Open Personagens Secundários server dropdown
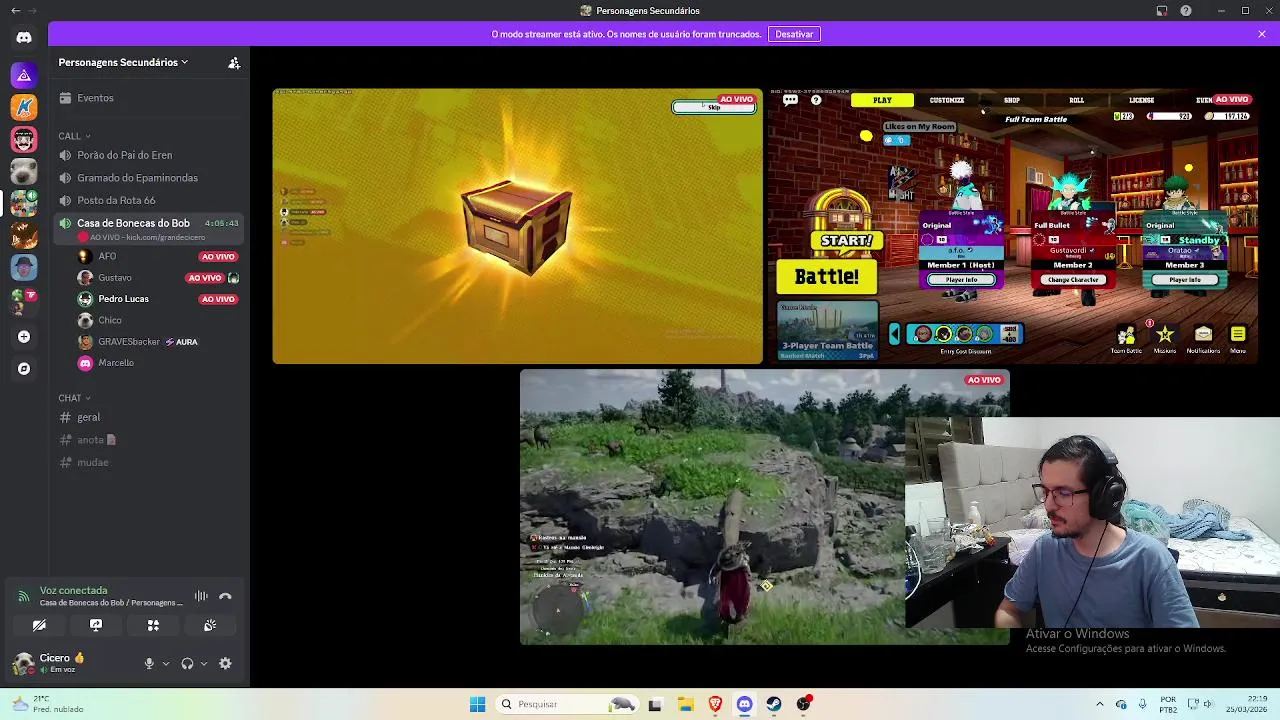The image size is (1280, 720). point(123,62)
